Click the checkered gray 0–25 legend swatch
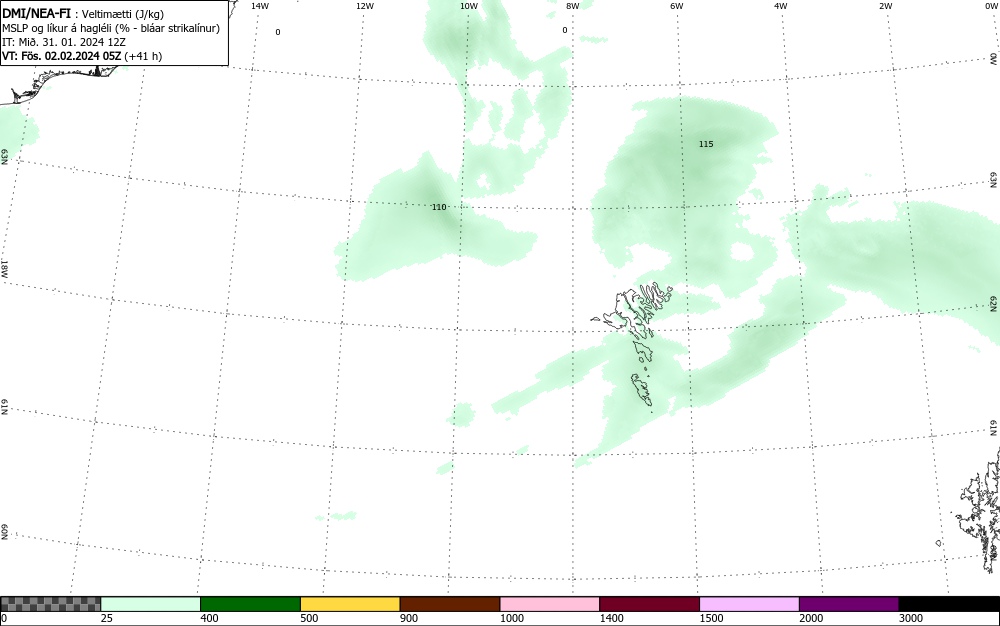This screenshot has height=626, width=1000. tap(50, 604)
